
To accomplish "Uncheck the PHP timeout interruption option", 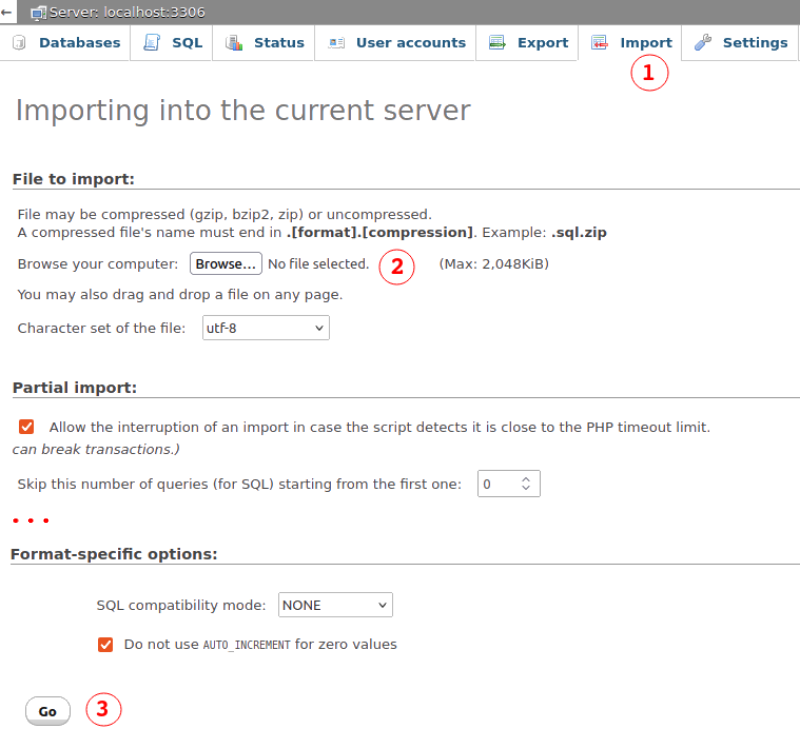I will [x=26, y=427].
